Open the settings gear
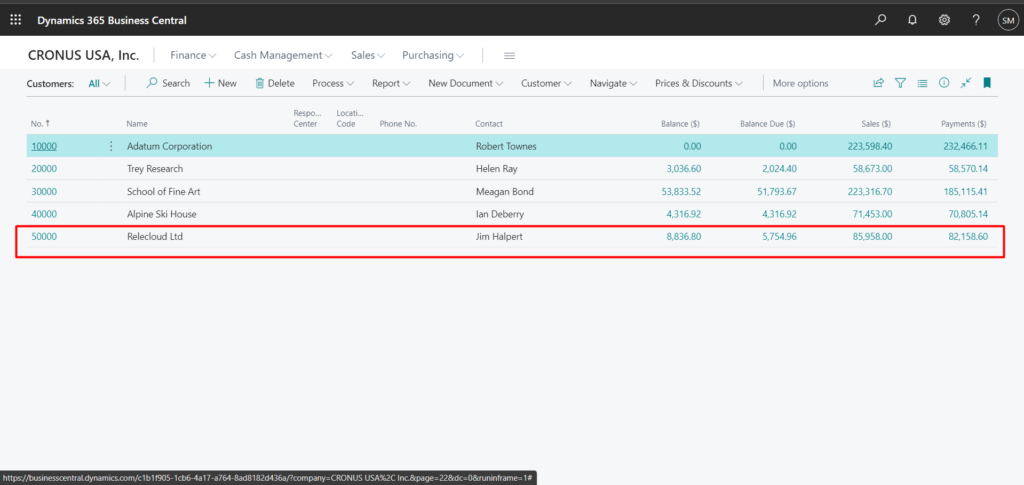This screenshot has height=485, width=1024. (944, 20)
